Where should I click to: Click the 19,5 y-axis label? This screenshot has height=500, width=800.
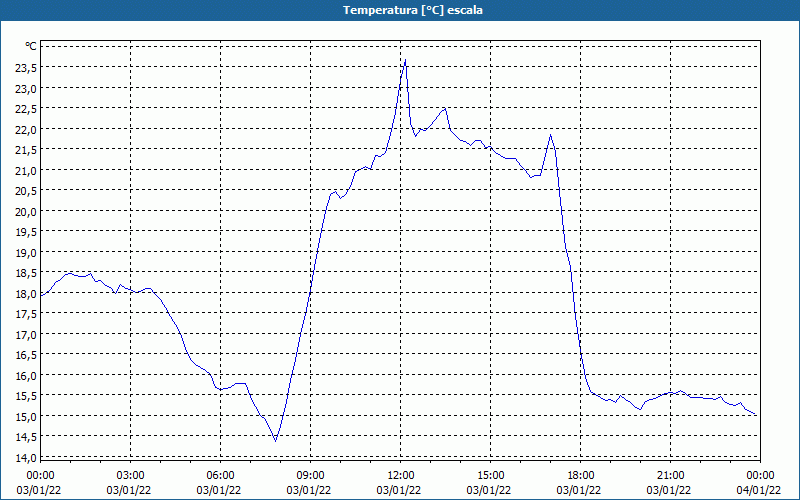(x=27, y=232)
